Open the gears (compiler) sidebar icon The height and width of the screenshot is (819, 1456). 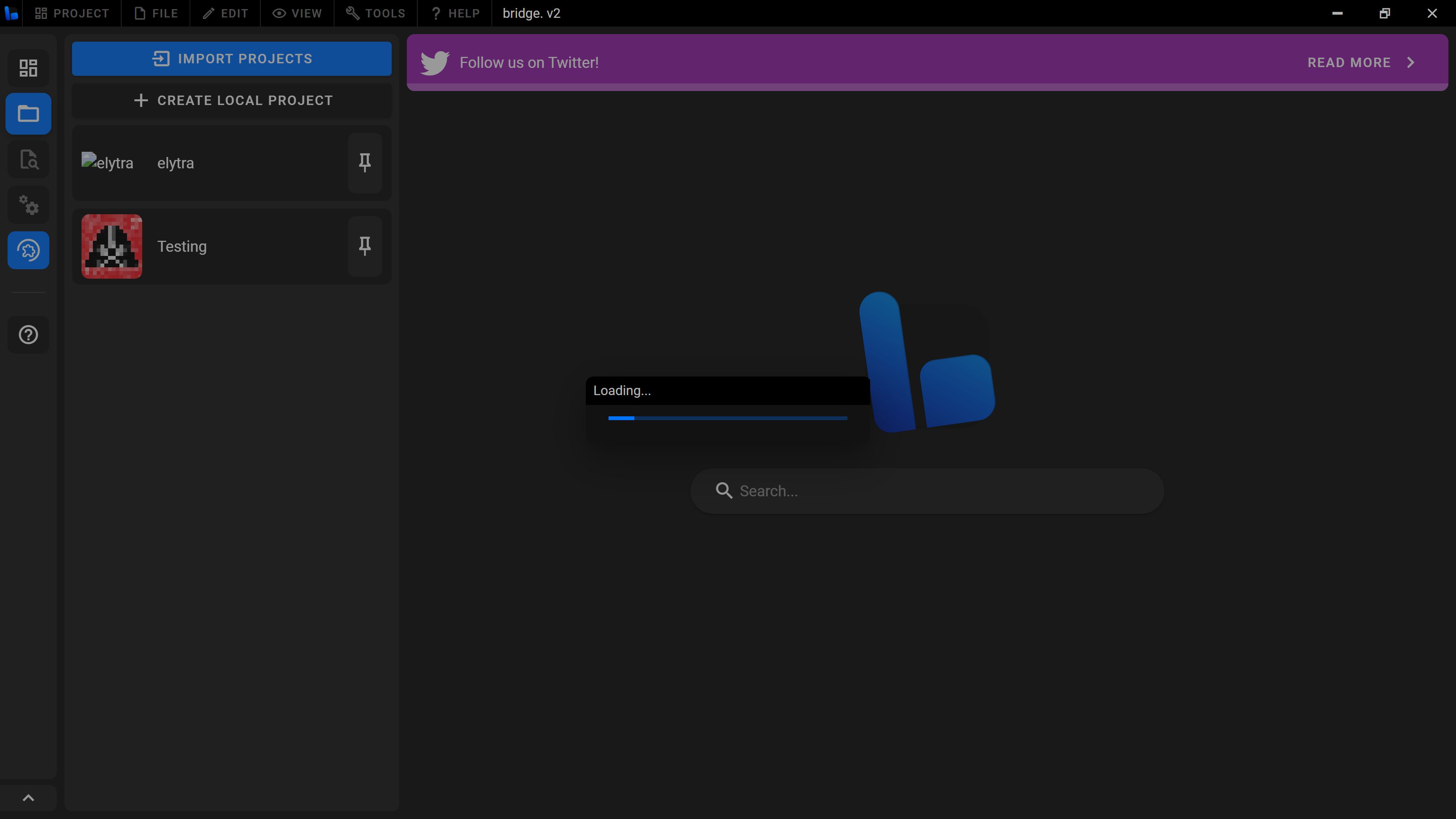tap(28, 205)
